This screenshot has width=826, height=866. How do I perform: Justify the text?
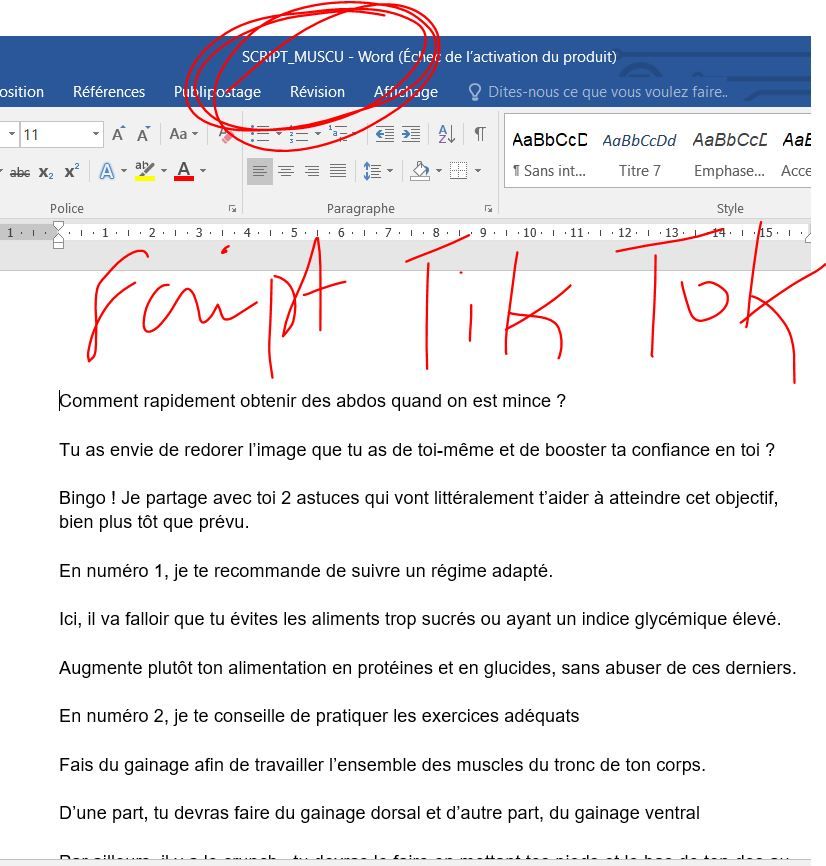point(338,171)
